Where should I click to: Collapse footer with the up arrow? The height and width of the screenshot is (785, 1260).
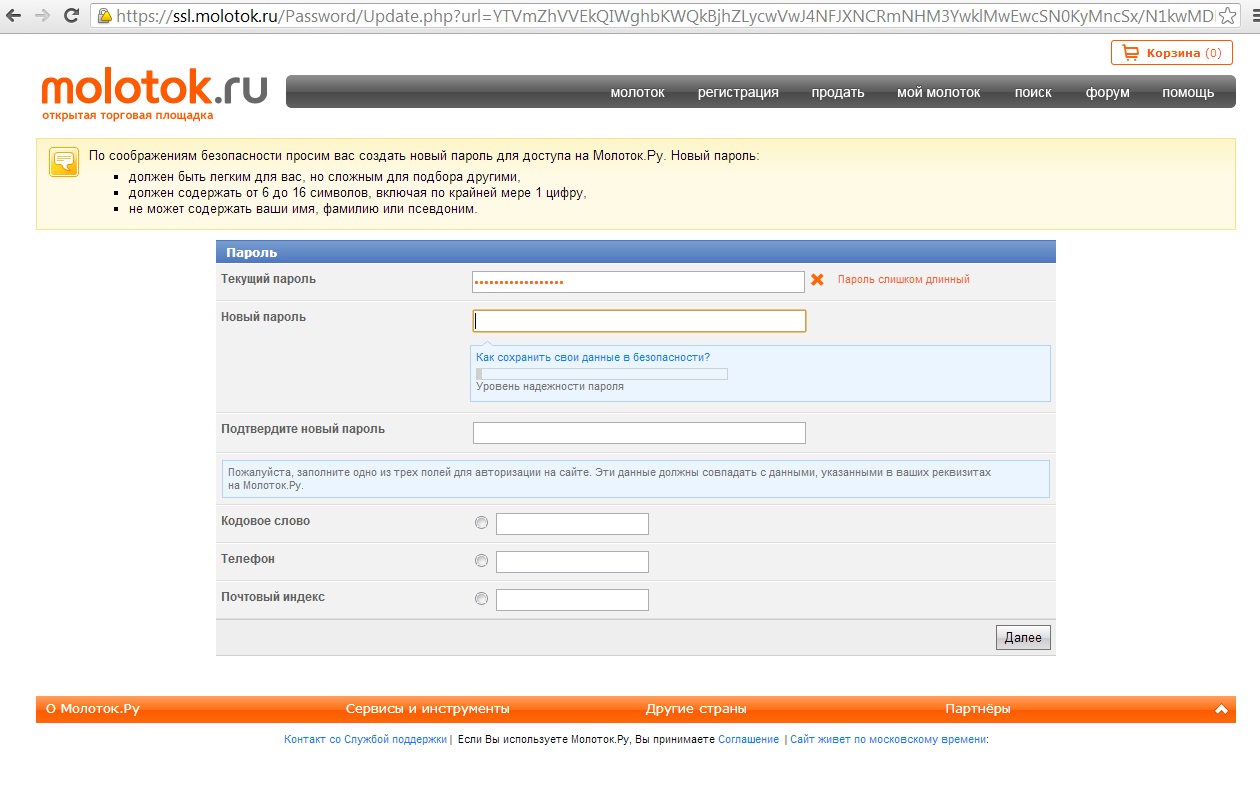tap(1221, 709)
